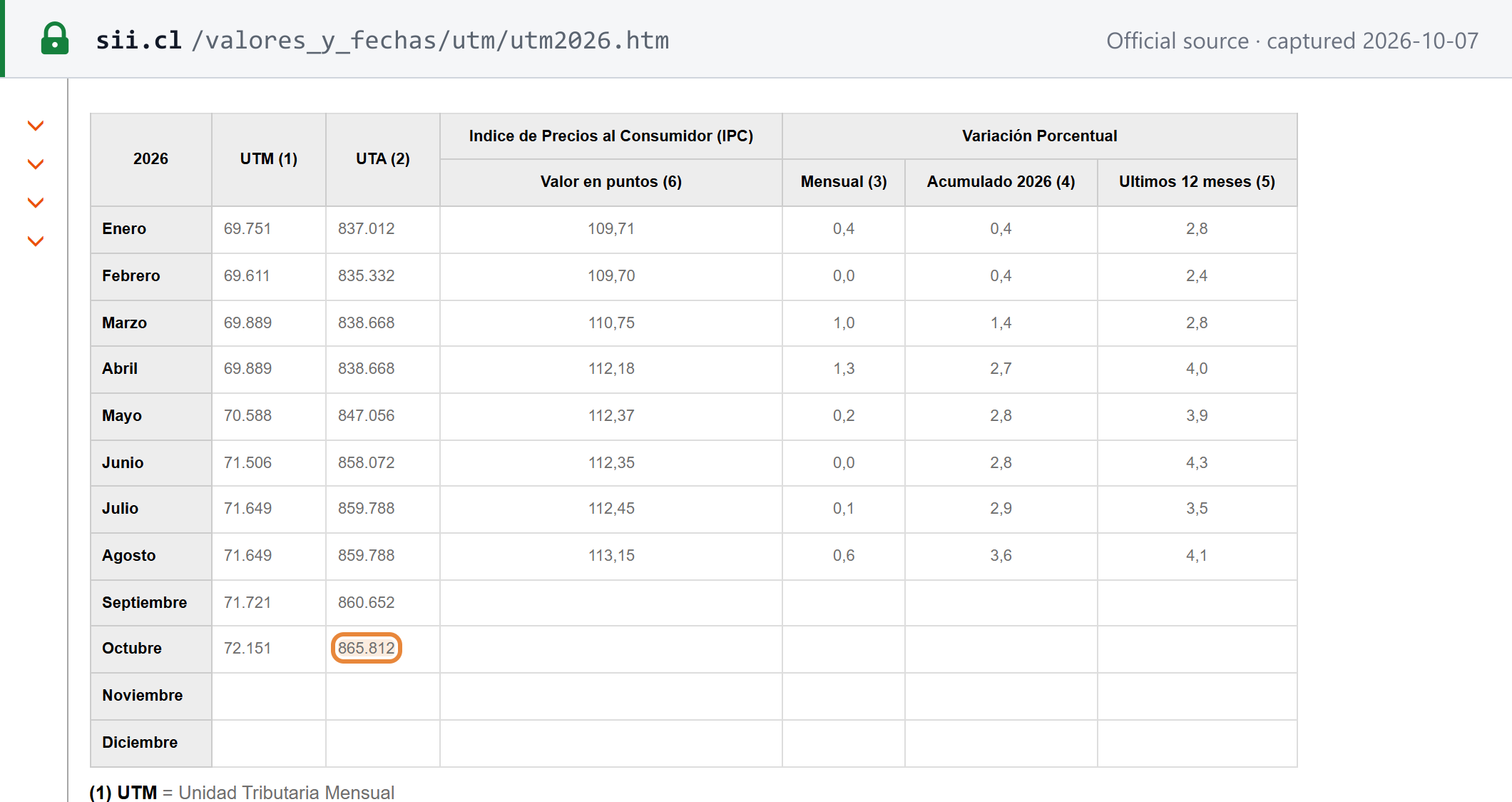
Task: Click Enero UTM value 69.751
Action: coord(247,228)
